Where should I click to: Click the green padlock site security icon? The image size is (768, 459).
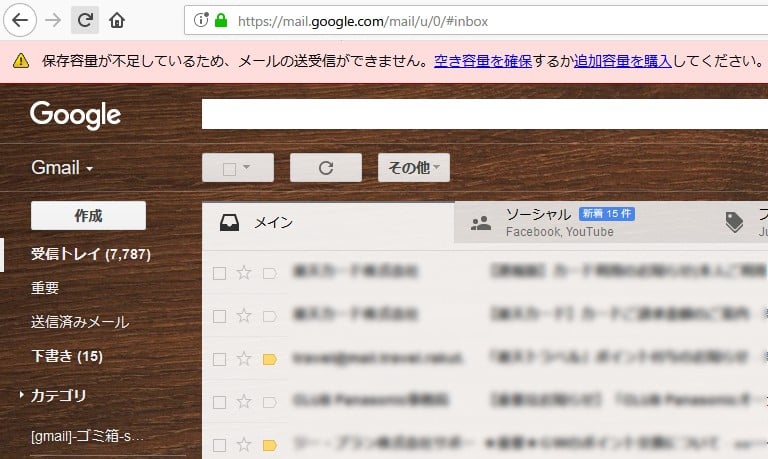tap(220, 20)
